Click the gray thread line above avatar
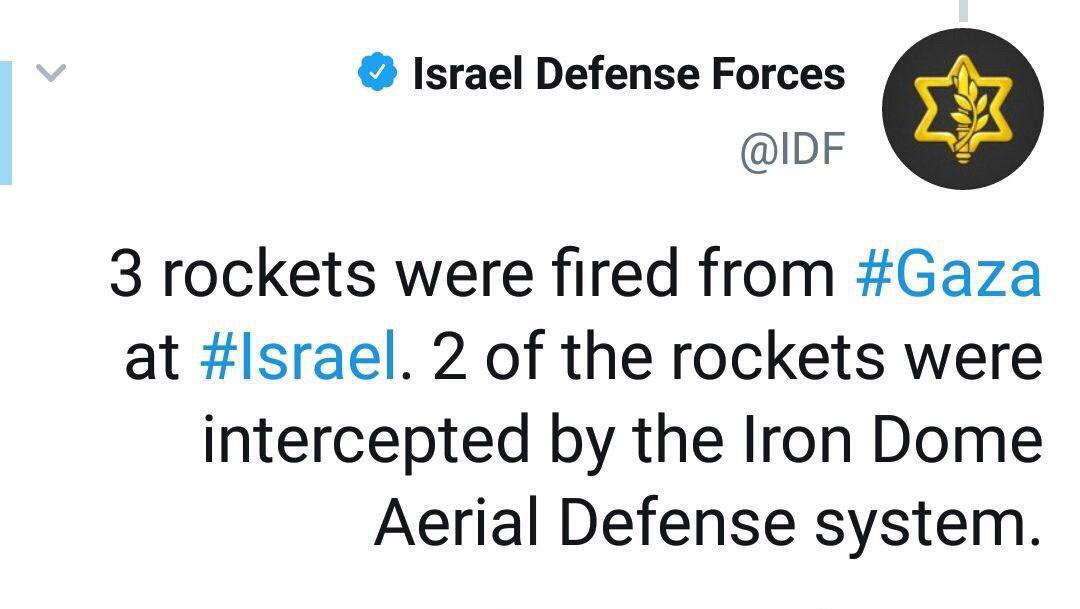1080x609 pixels. point(964,10)
